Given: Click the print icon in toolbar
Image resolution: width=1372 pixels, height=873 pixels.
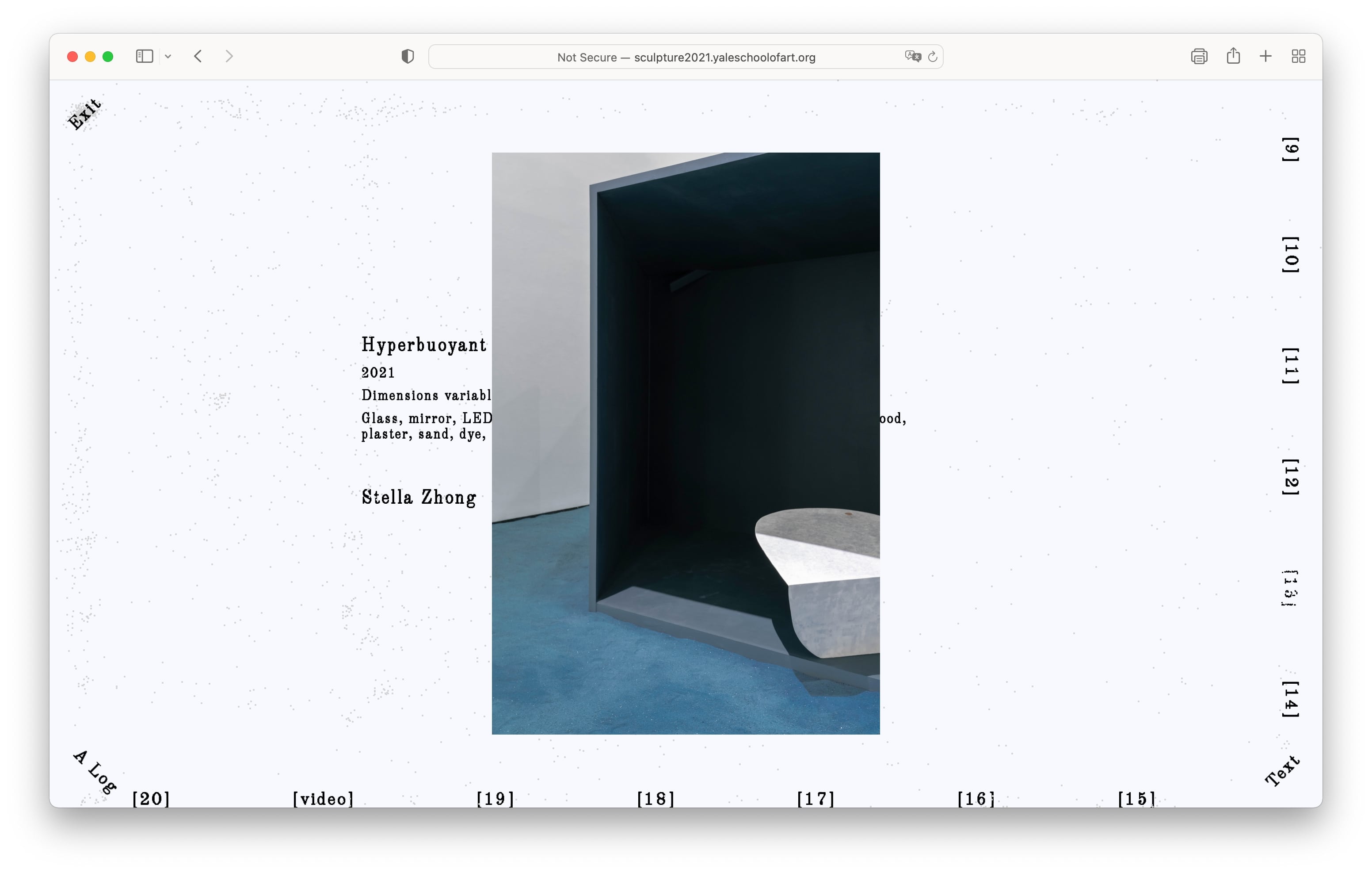Looking at the screenshot, I should coord(1199,57).
